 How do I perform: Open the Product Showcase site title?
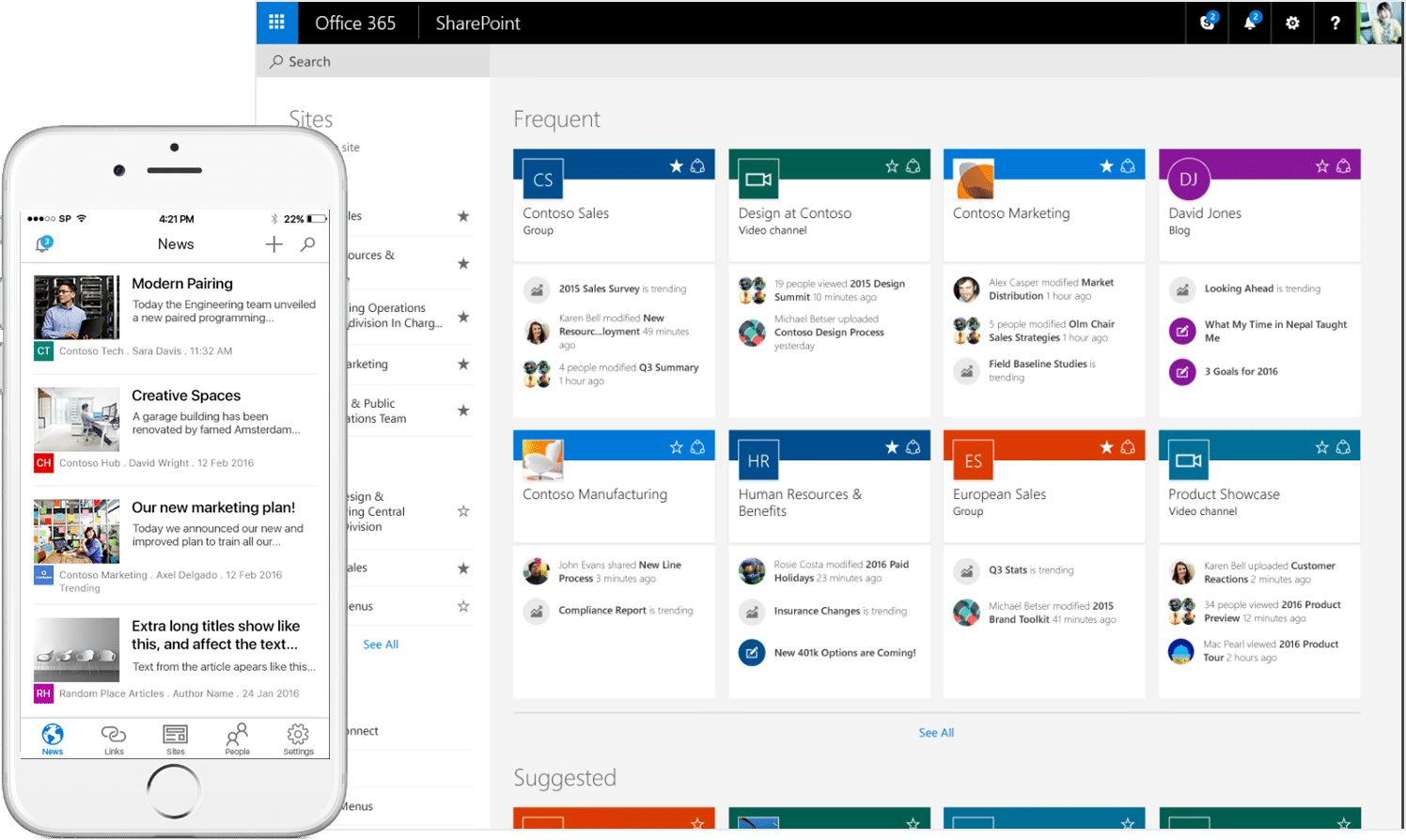coord(1224,494)
